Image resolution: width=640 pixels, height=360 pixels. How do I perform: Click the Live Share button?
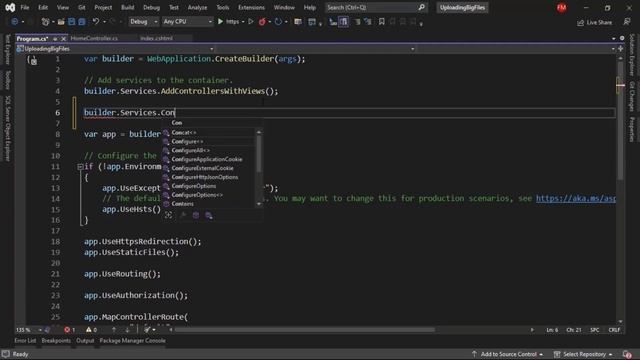595,22
